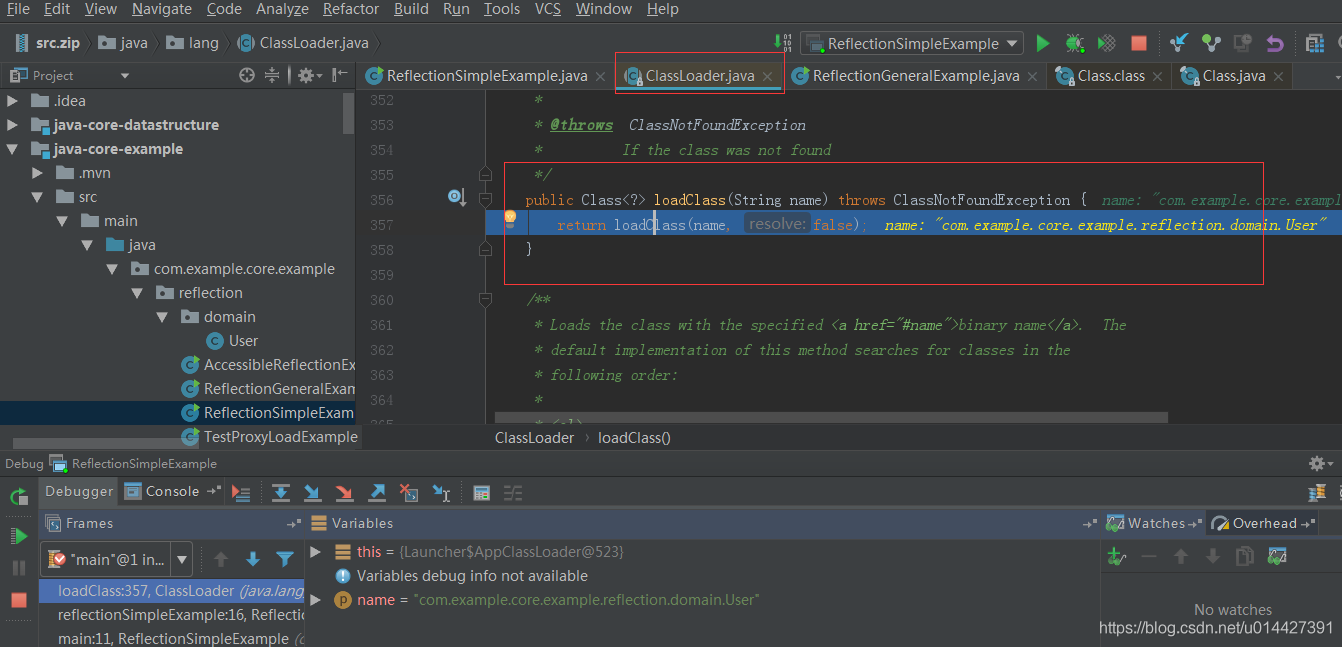The height and width of the screenshot is (647, 1342).
Task: Run ReflectionSimpleExample with the green play icon
Action: click(1043, 43)
